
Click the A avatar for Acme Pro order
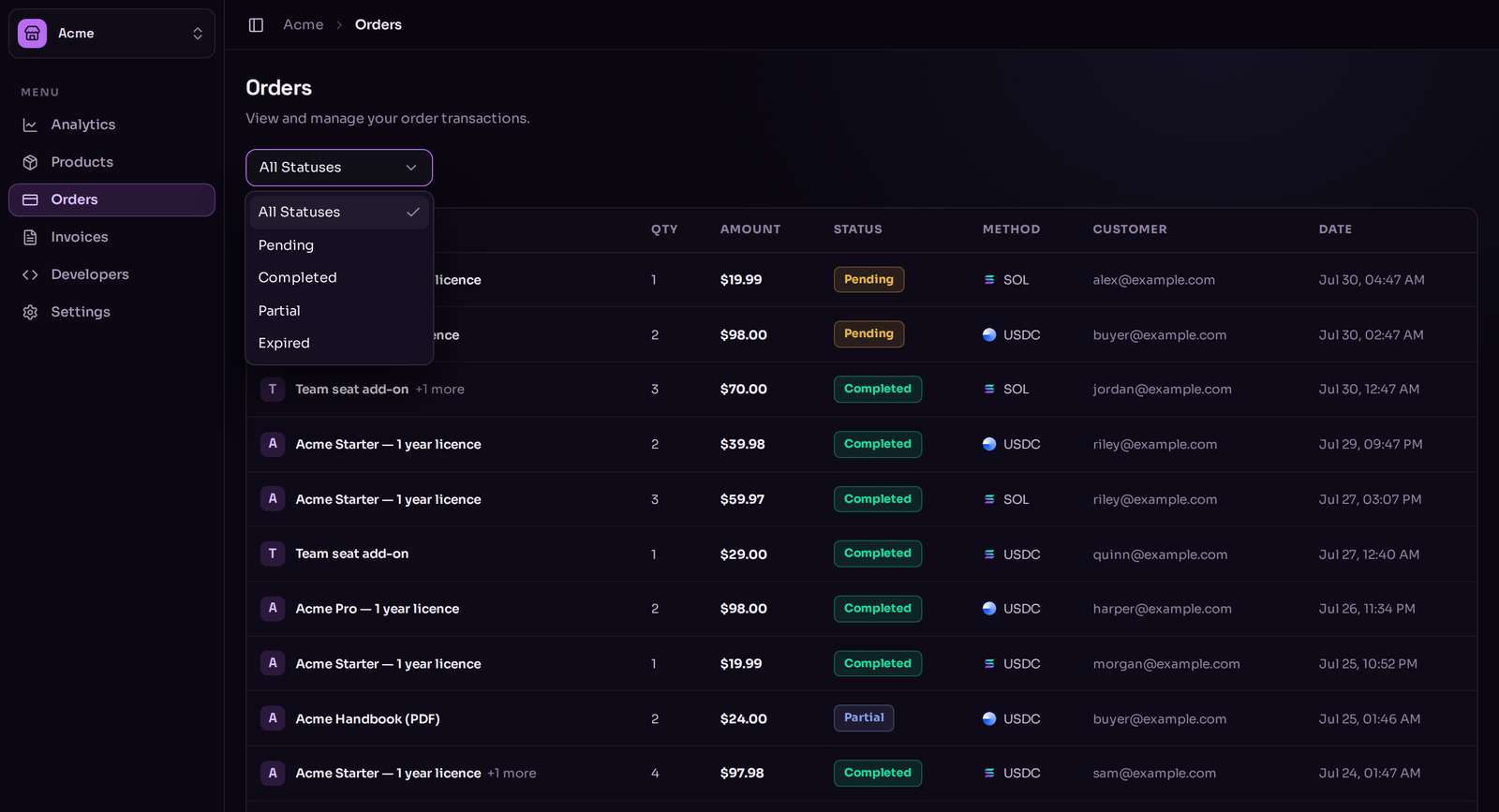point(273,609)
